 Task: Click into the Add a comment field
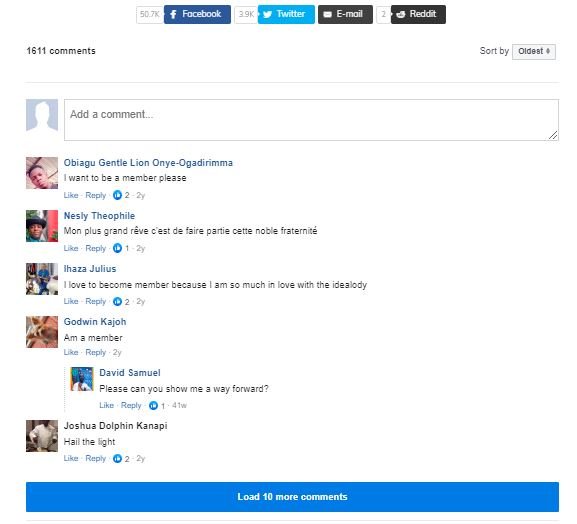point(311,120)
